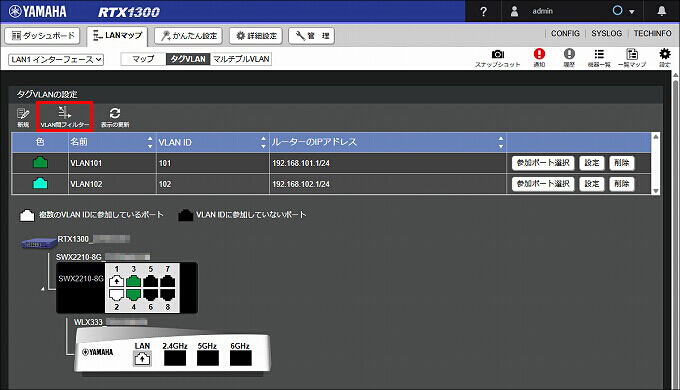Viewport: 680px width, 390px height.
Task: Select black port 6 on SWX2210-8G
Action: point(150,295)
